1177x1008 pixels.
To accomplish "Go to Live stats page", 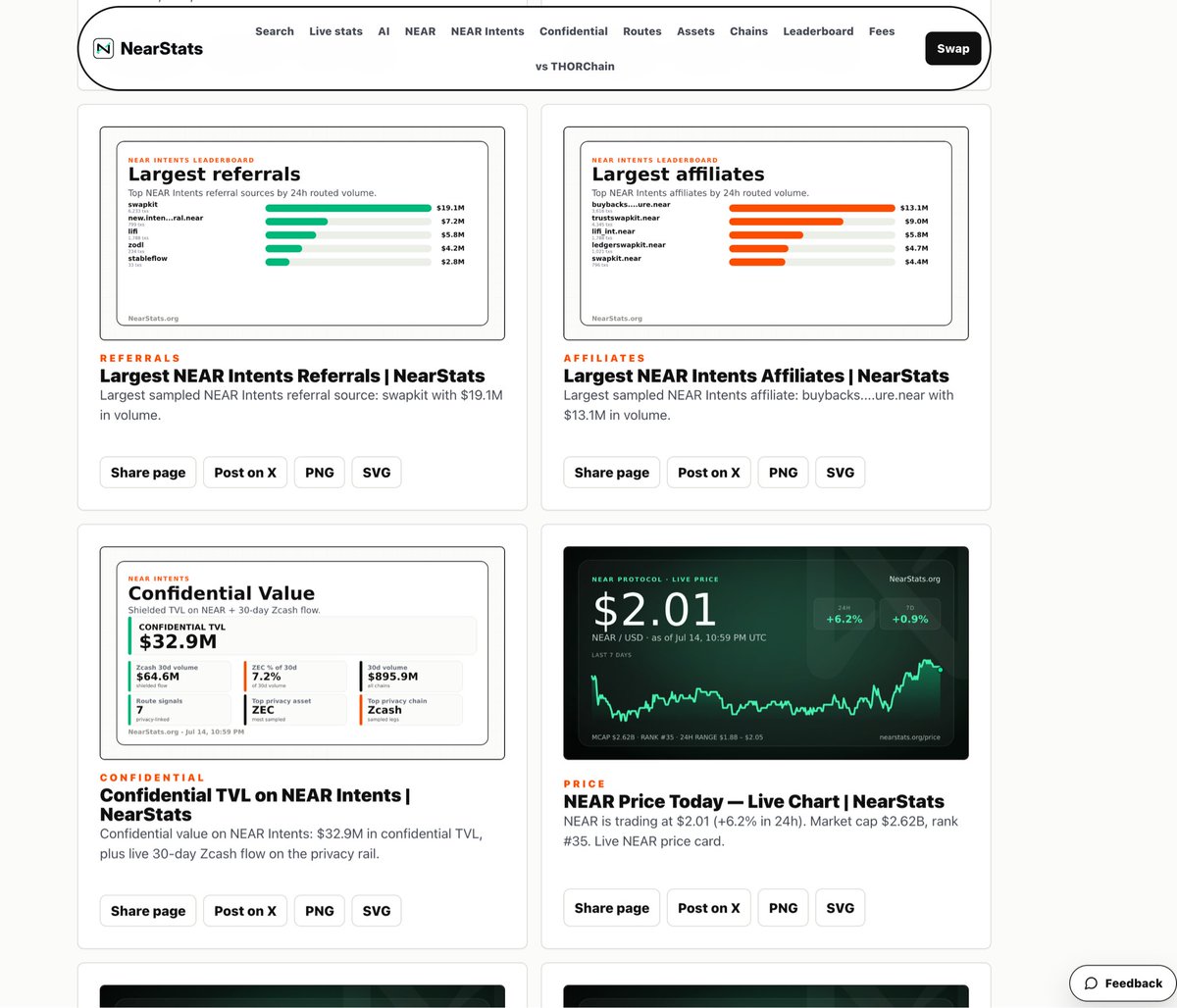I will 335,31.
